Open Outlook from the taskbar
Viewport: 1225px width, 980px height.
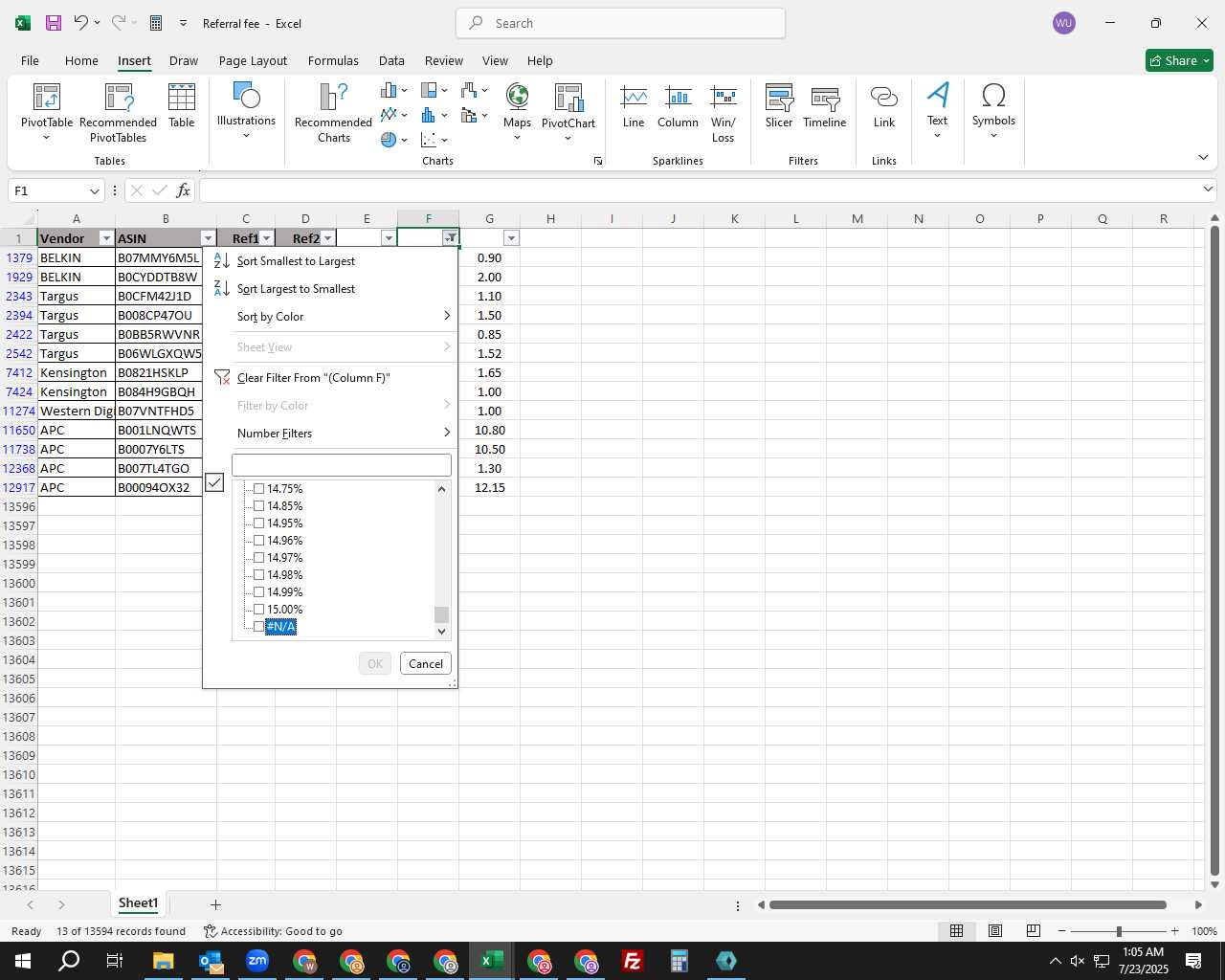[211, 961]
